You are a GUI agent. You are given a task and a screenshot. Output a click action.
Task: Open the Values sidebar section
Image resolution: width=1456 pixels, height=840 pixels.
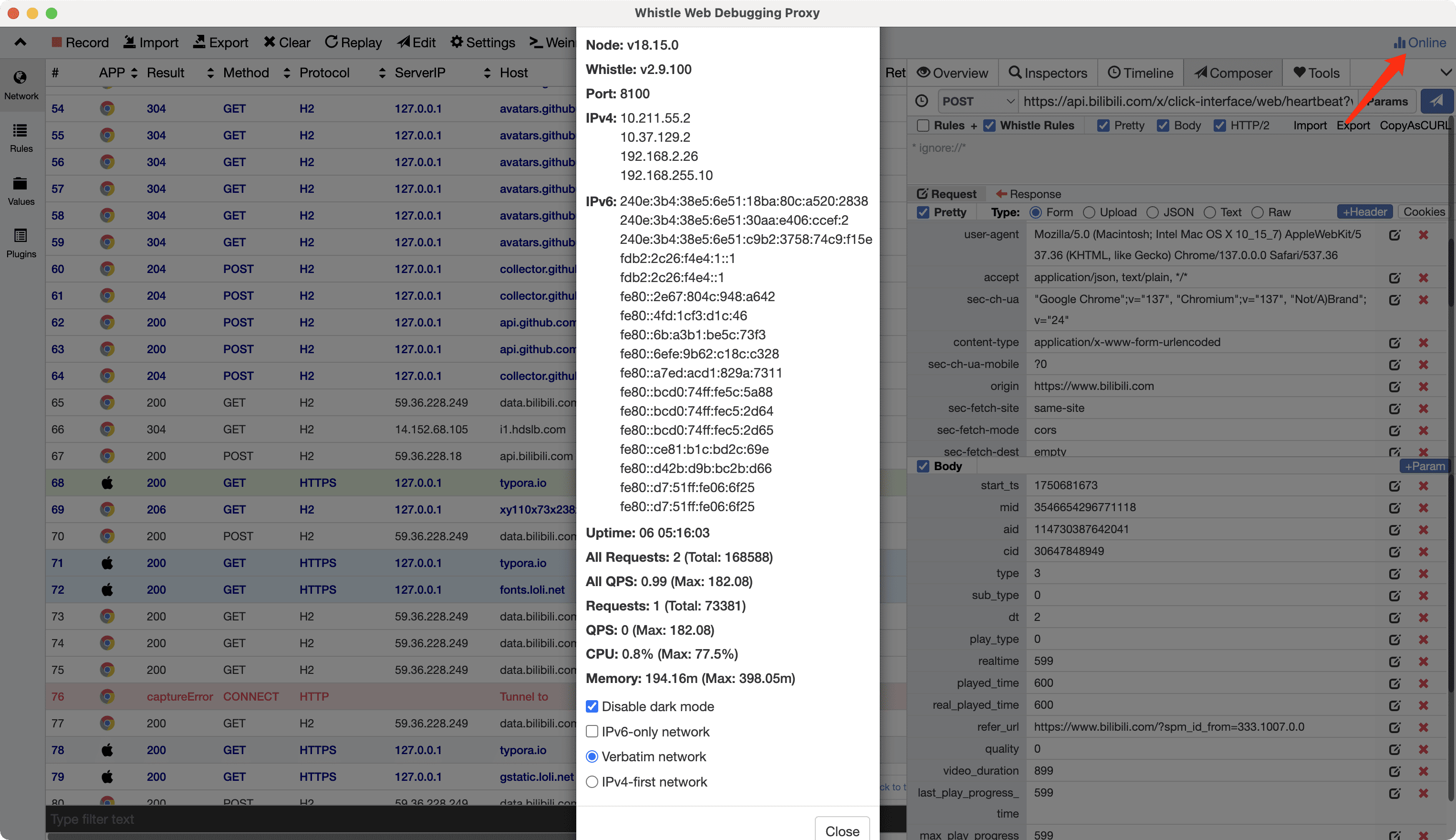[21, 191]
